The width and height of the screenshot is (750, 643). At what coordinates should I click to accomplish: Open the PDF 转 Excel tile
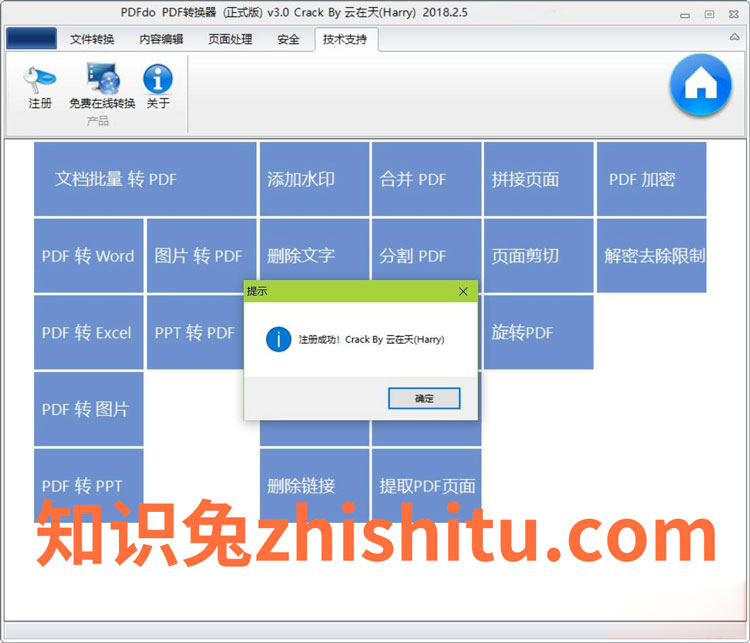88,332
